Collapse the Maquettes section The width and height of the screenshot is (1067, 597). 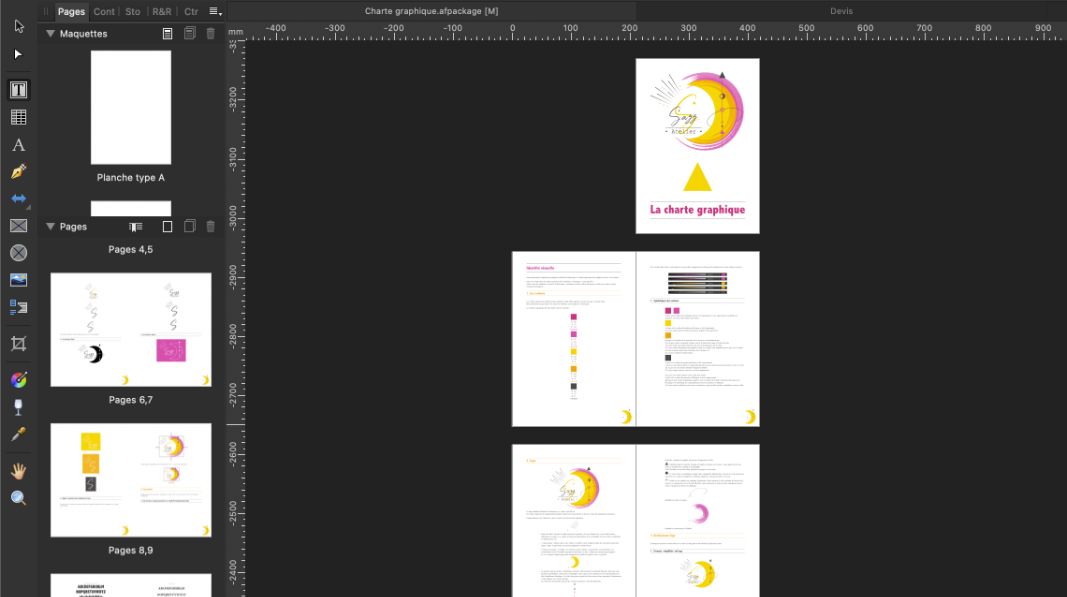(x=50, y=34)
